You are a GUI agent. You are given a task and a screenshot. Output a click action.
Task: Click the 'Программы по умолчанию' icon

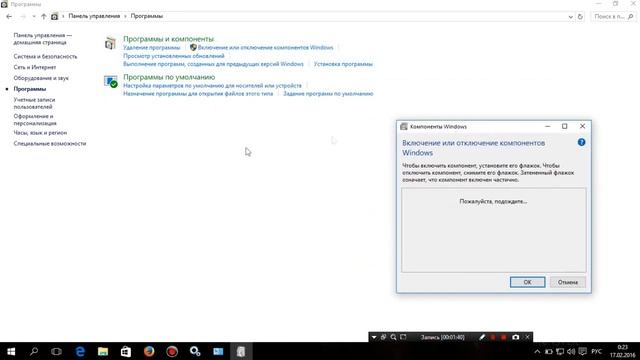tap(111, 81)
